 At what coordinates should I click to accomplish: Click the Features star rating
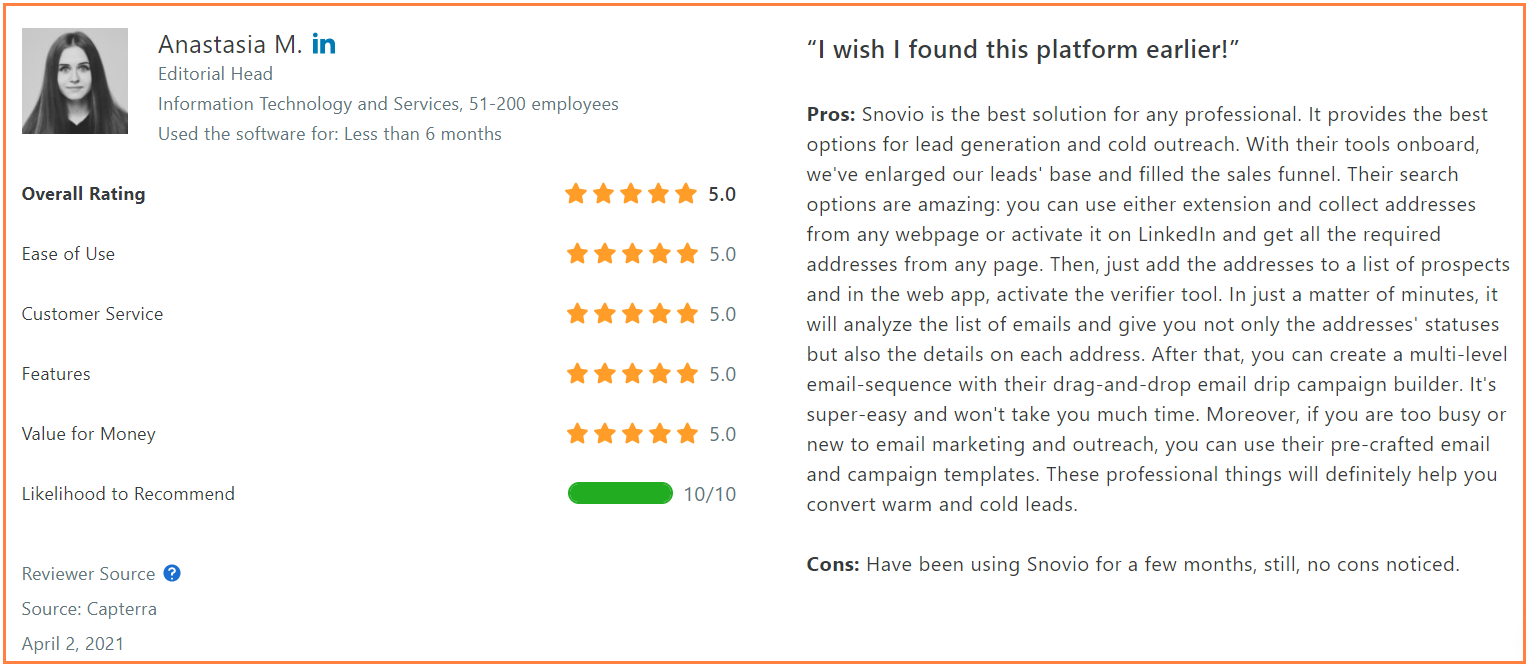[x=631, y=374]
